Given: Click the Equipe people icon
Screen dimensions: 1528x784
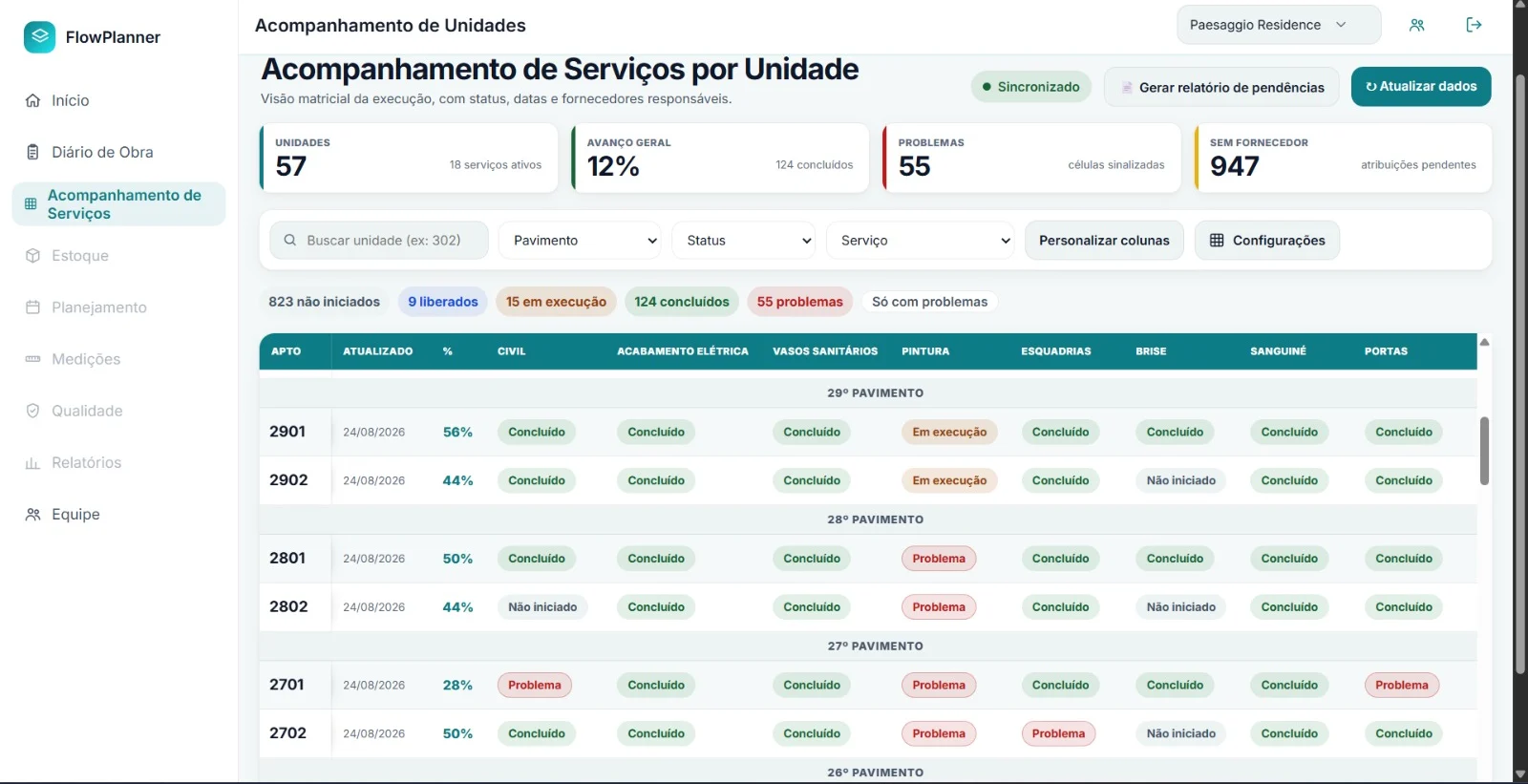Looking at the screenshot, I should click(x=32, y=514).
